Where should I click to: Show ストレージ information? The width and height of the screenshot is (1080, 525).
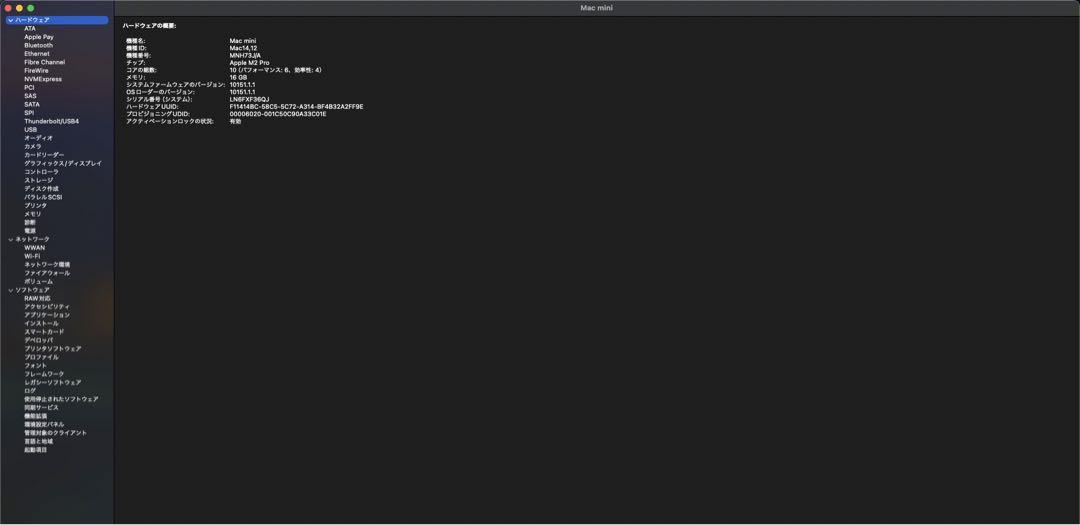point(39,181)
